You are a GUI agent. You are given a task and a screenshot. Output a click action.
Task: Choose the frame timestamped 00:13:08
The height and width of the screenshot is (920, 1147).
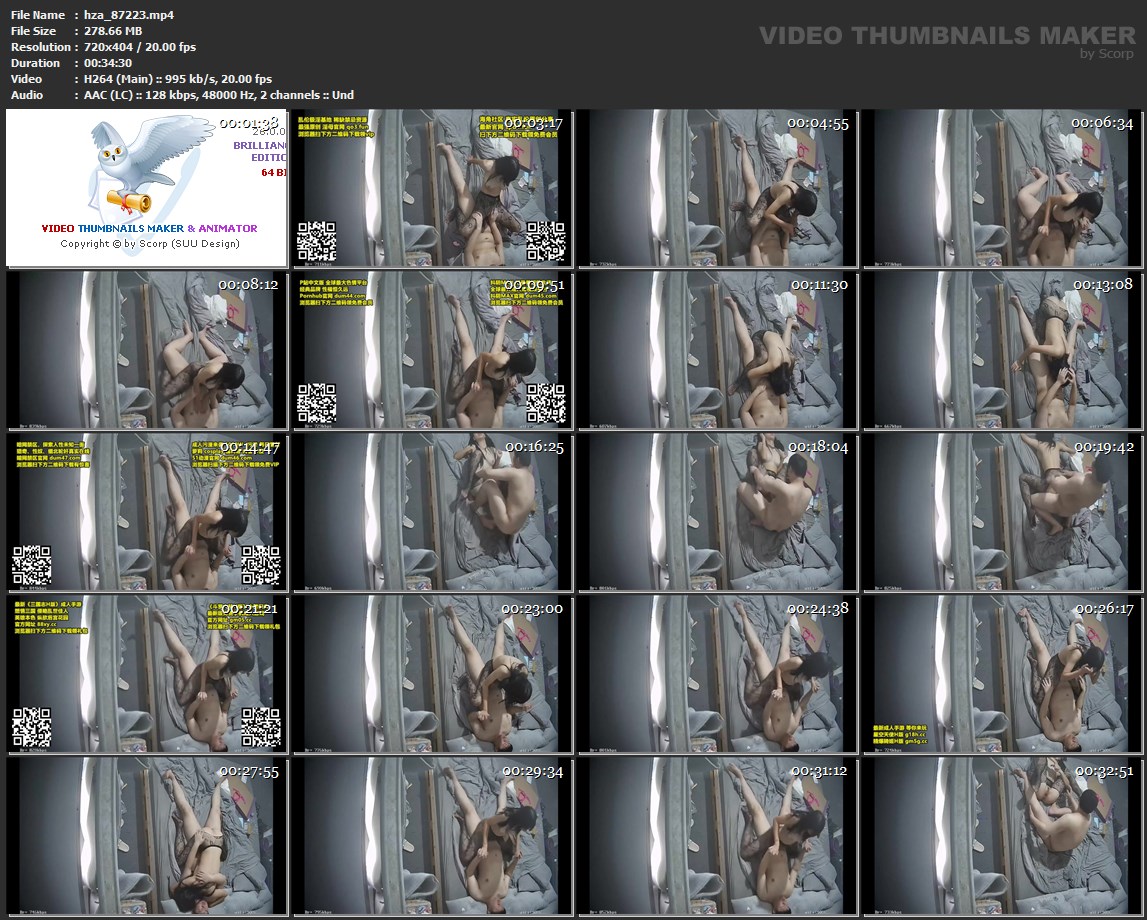[x=1001, y=350]
